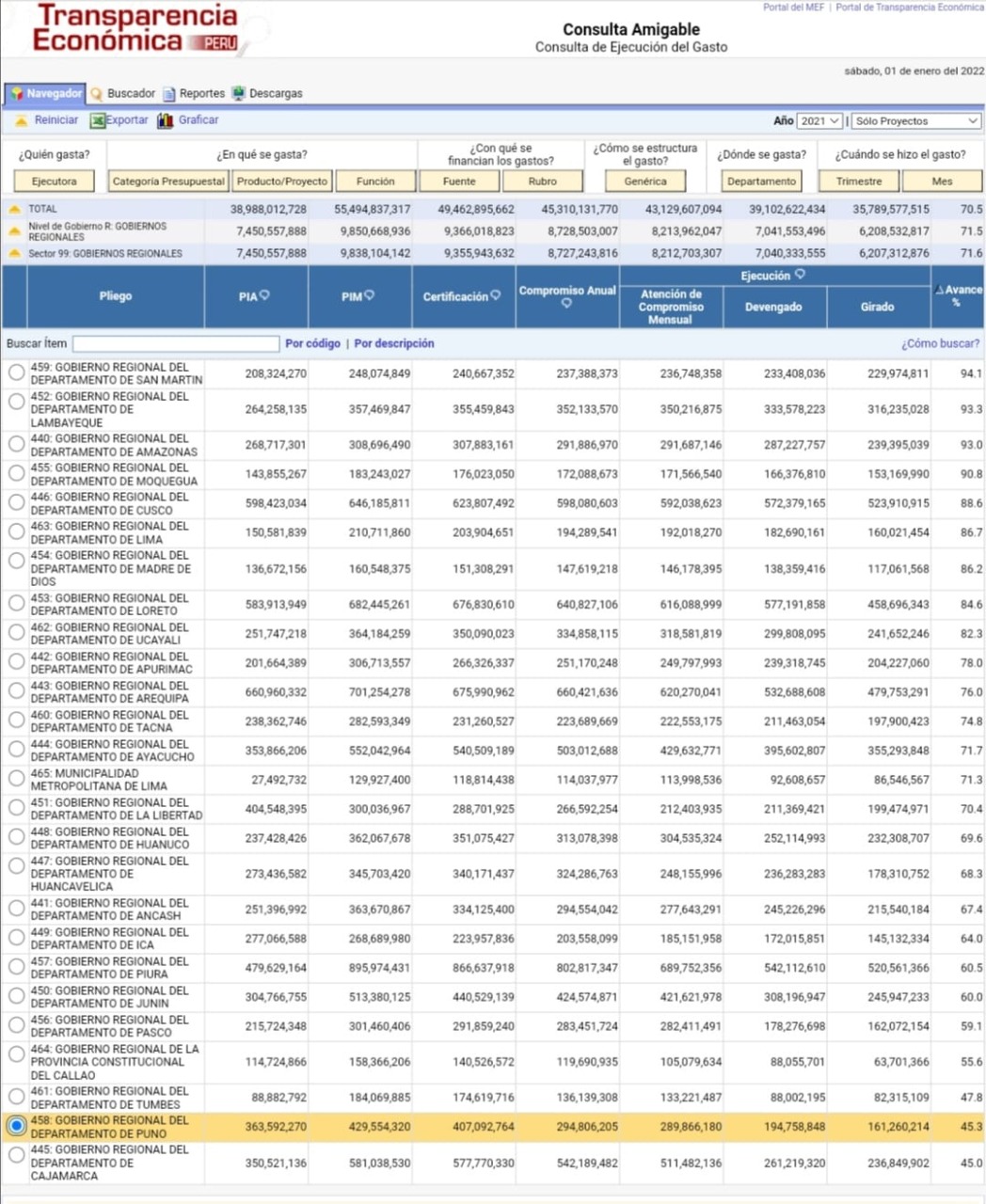
Task: Click the Graficar chart icon
Action: click(x=166, y=120)
